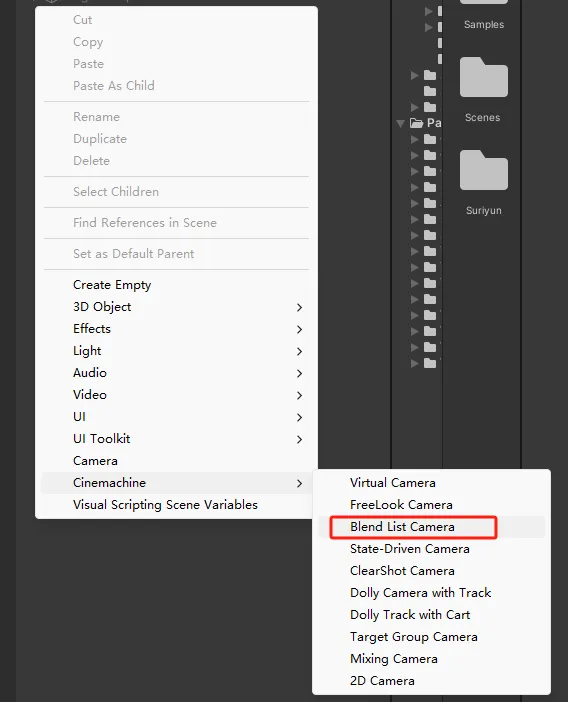Collapse the open Pa… folder tree arrow

pos(401,123)
